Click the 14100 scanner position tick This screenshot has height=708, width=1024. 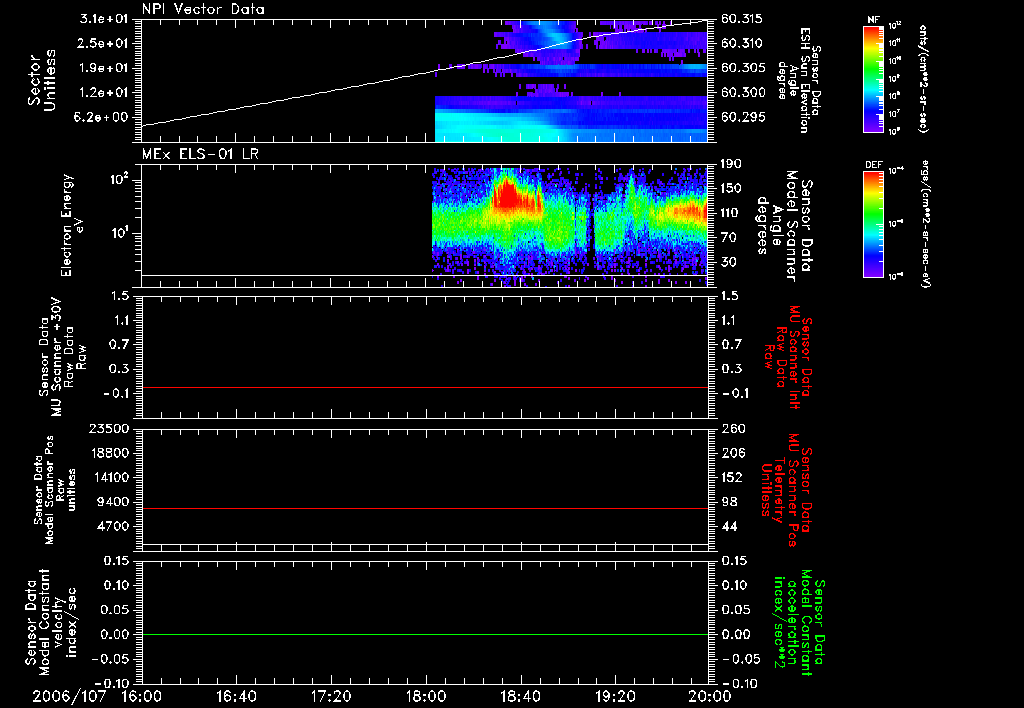109,477
